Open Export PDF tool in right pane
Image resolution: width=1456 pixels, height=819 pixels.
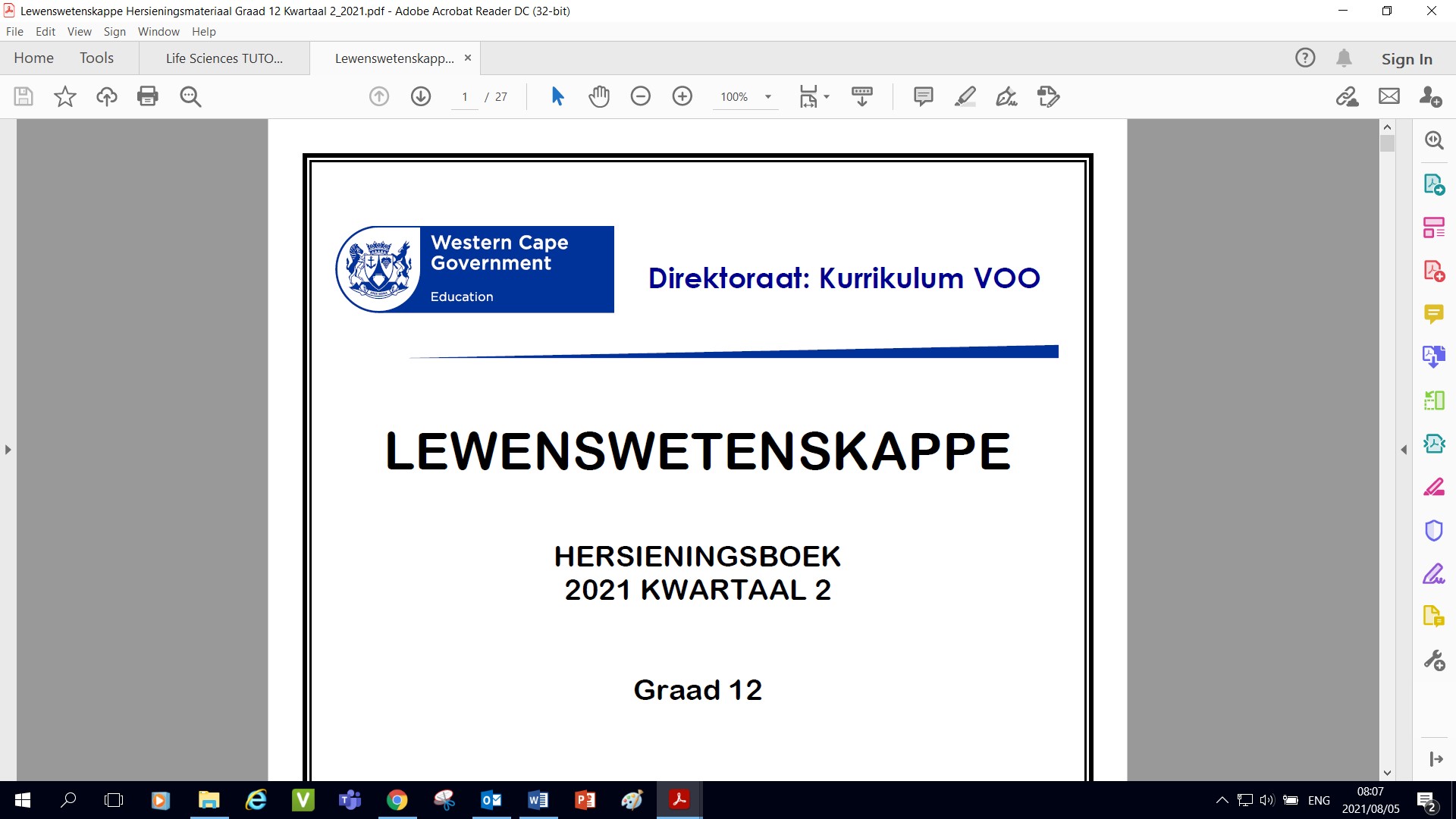pyautogui.click(x=1434, y=184)
